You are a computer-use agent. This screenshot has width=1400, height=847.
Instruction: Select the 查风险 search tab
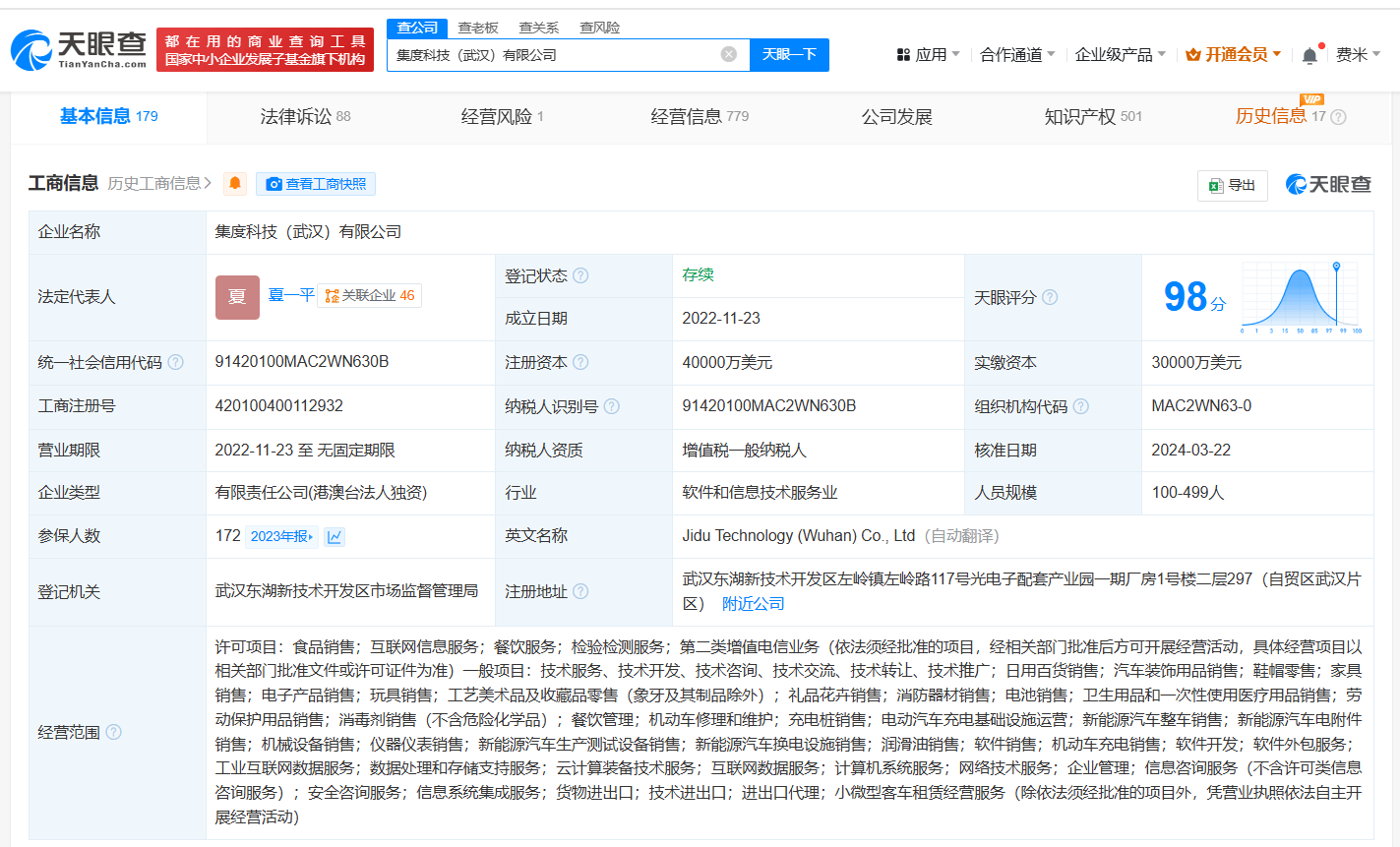(x=600, y=28)
